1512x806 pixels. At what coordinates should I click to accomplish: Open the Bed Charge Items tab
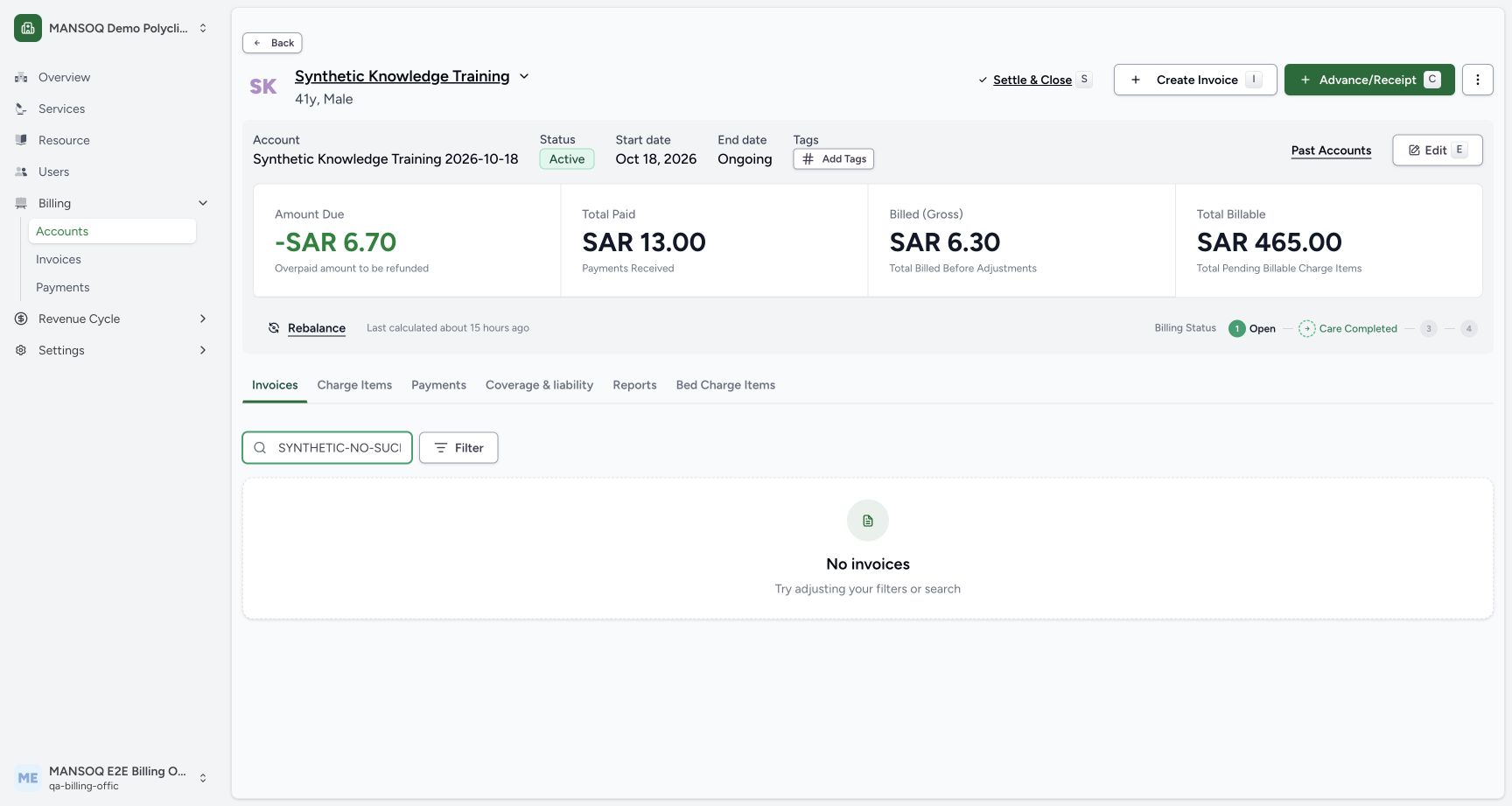[x=725, y=385]
